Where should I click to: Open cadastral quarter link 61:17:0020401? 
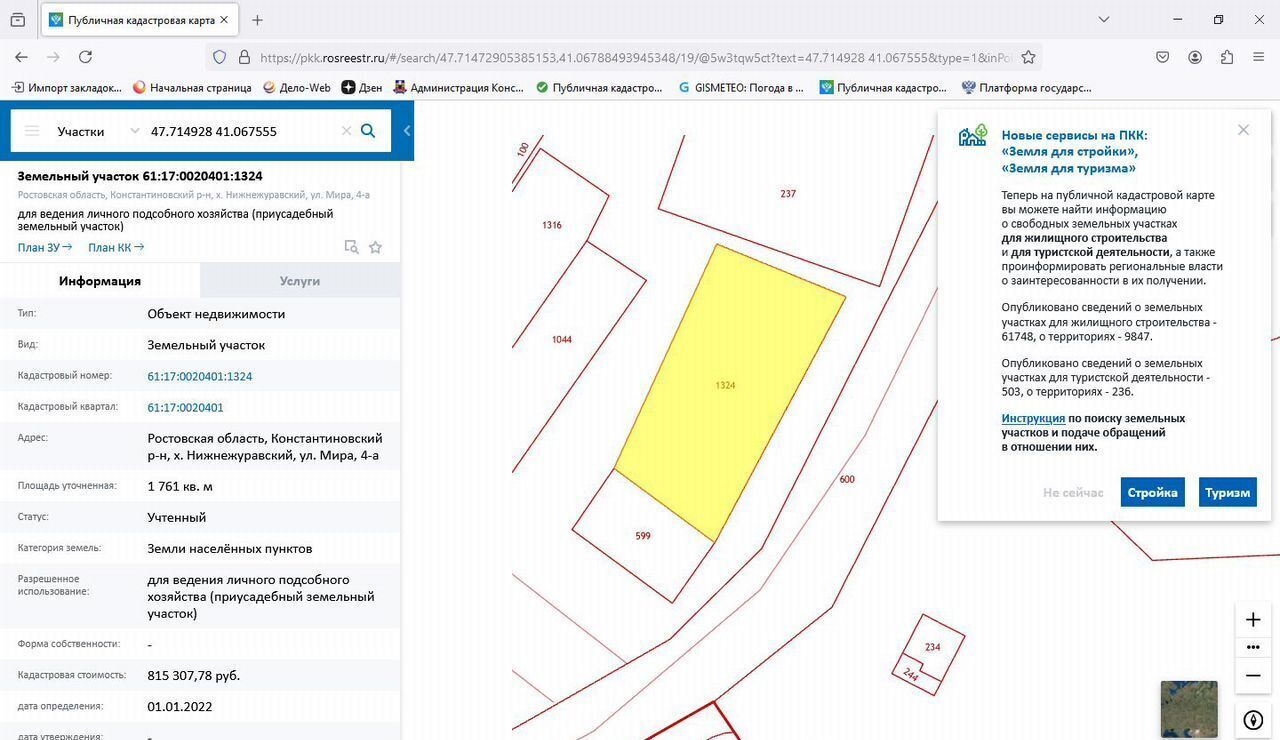click(x=185, y=407)
